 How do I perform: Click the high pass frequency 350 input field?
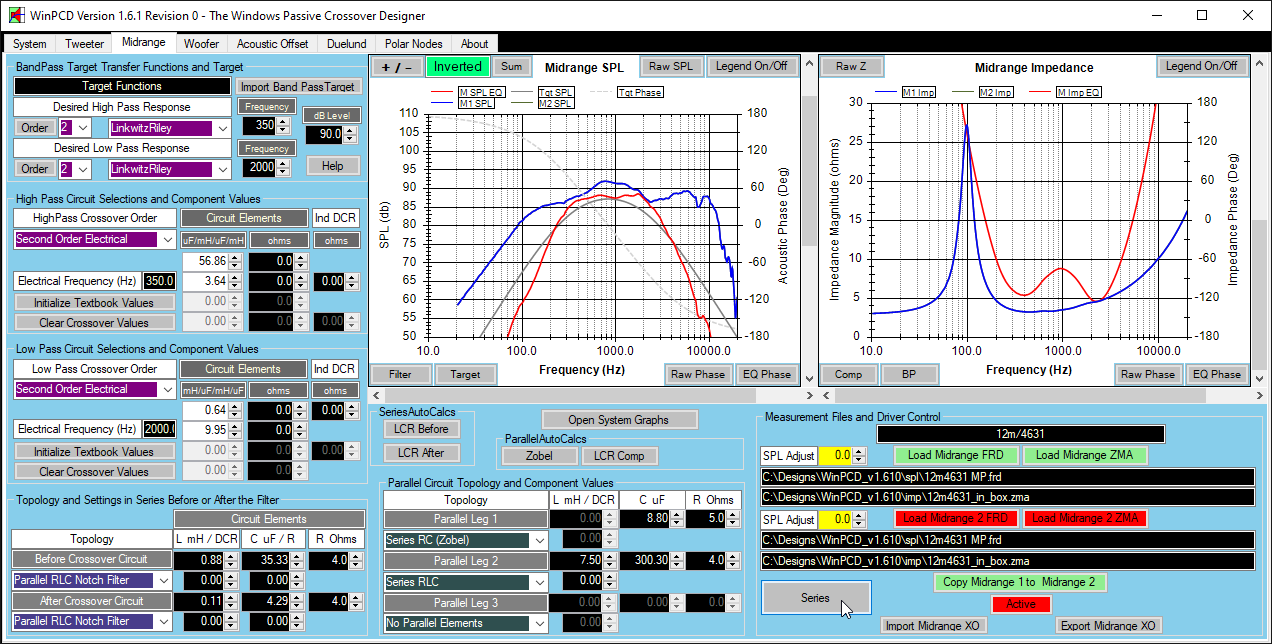tap(258, 127)
